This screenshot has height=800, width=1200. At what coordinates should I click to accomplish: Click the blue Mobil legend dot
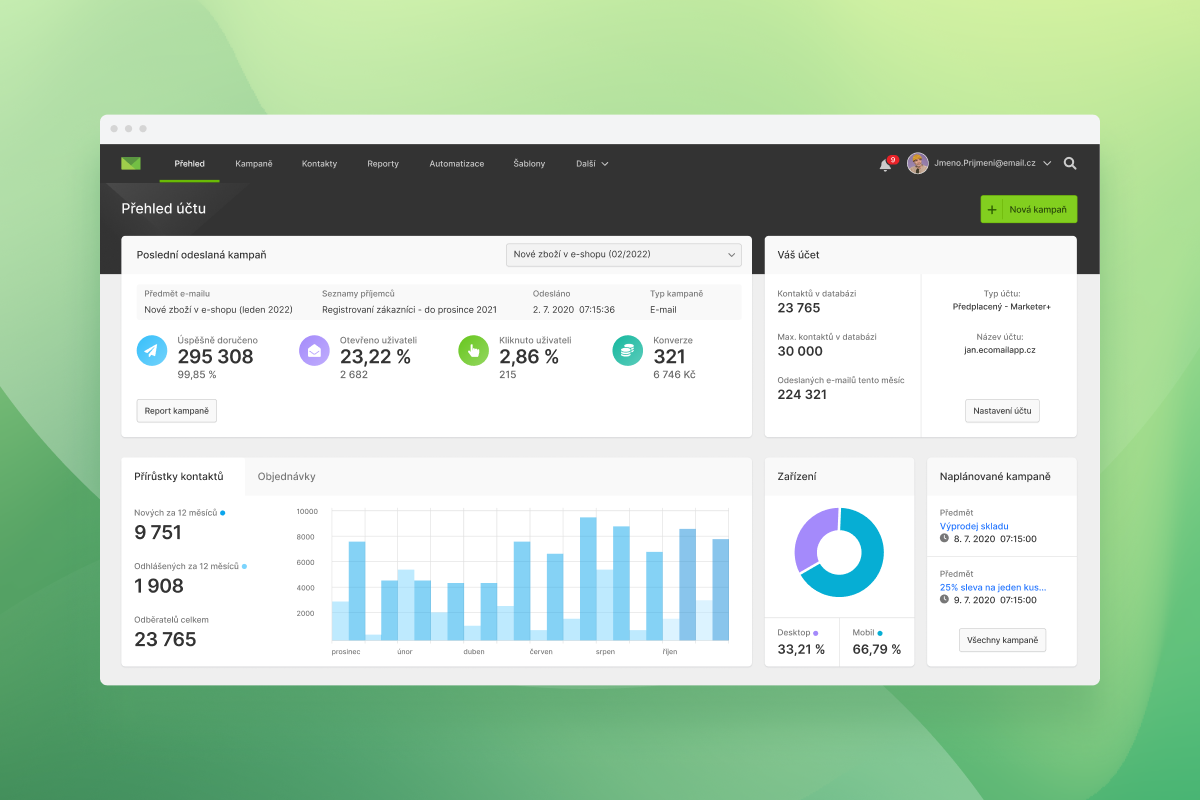coord(880,633)
